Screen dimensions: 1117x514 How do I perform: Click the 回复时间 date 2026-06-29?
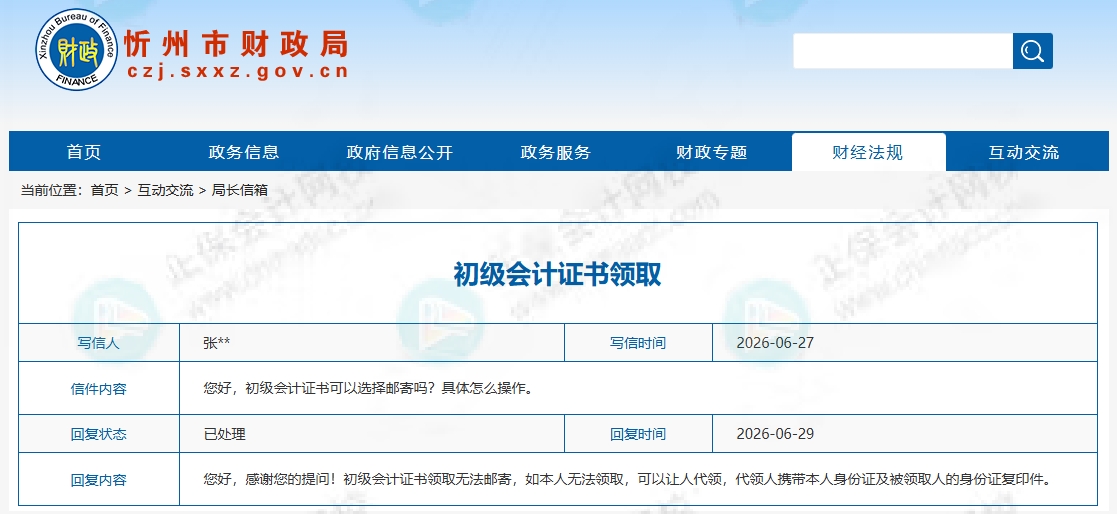[775, 434]
